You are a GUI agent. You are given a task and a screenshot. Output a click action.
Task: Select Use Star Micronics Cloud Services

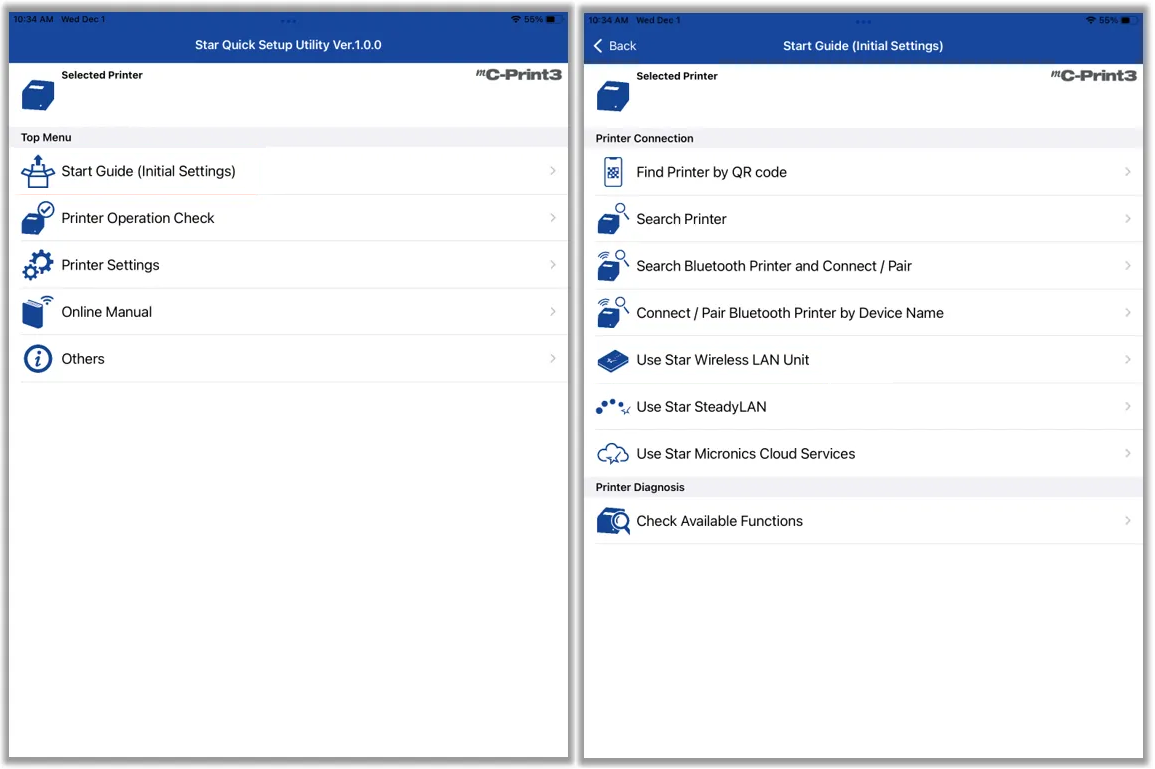[863, 454]
